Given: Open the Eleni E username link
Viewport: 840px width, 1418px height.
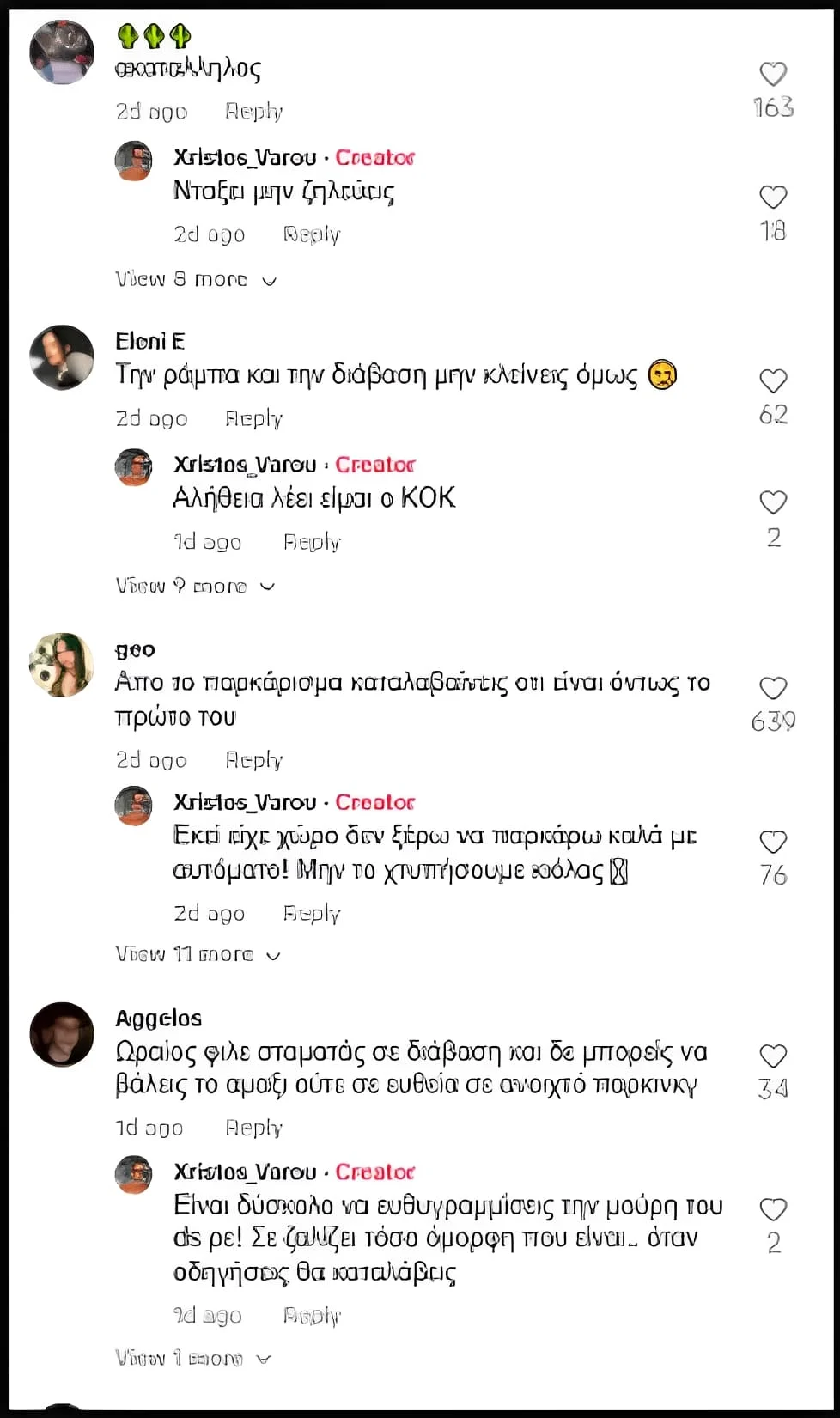Looking at the screenshot, I should [x=150, y=341].
